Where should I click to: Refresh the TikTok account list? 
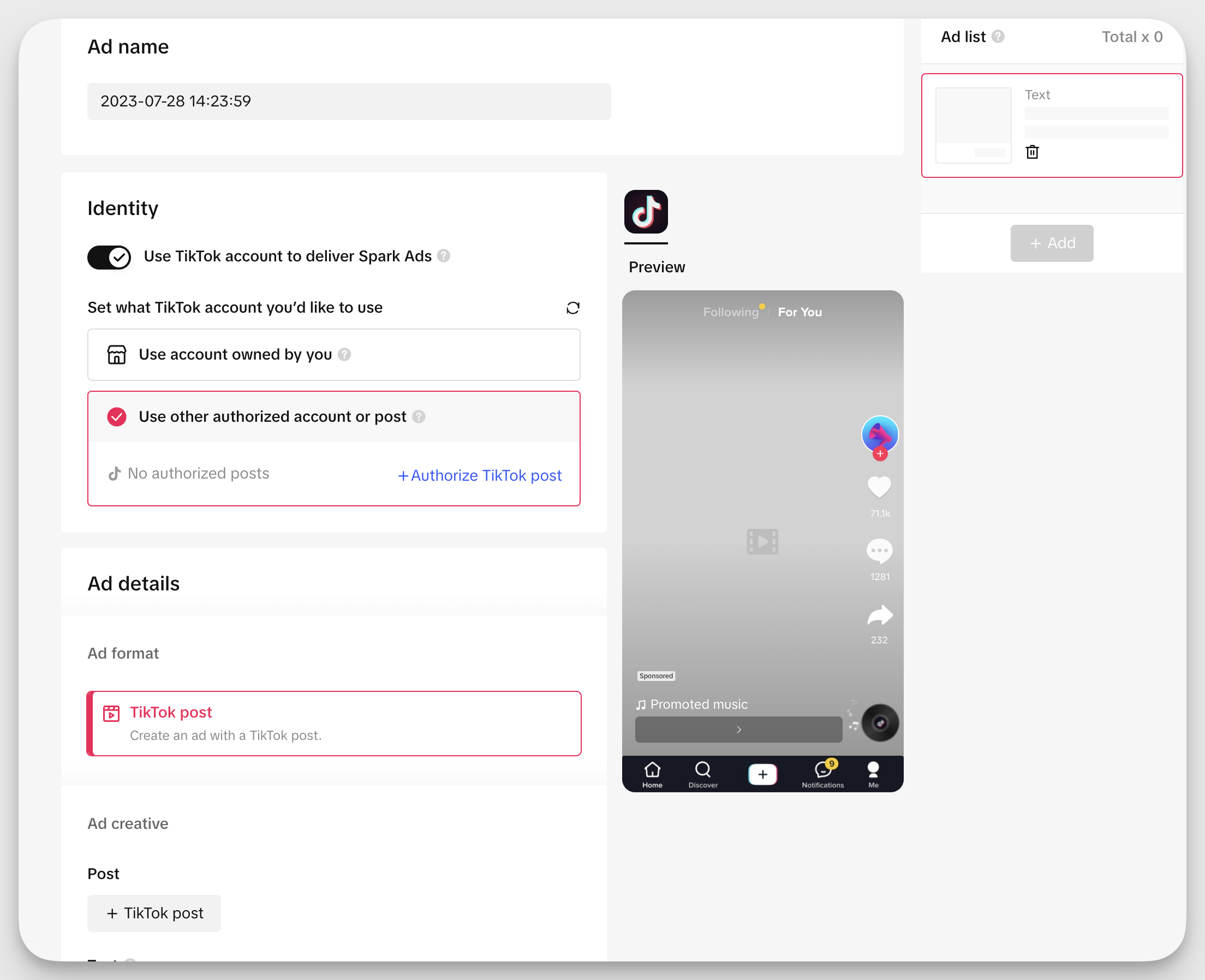click(x=572, y=308)
